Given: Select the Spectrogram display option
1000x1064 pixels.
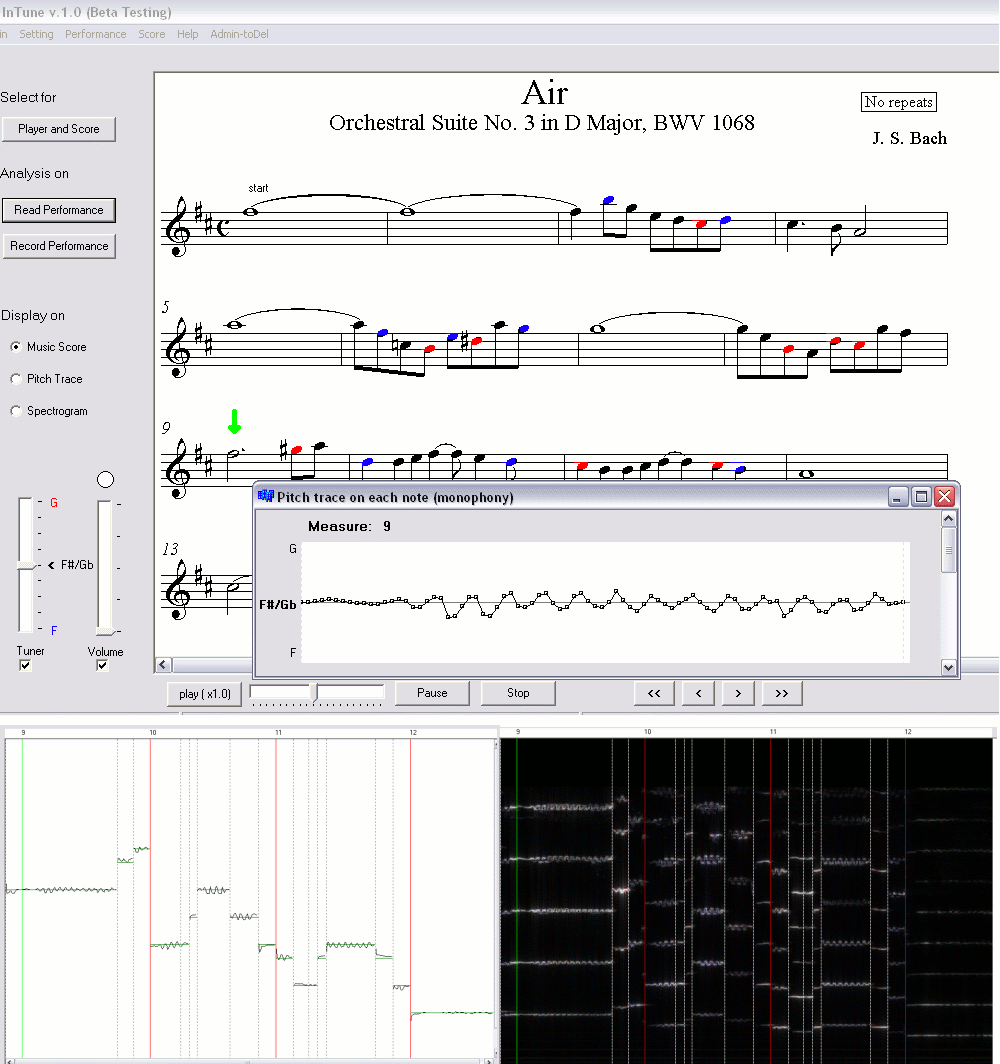Looking at the screenshot, I should pyautogui.click(x=16, y=411).
